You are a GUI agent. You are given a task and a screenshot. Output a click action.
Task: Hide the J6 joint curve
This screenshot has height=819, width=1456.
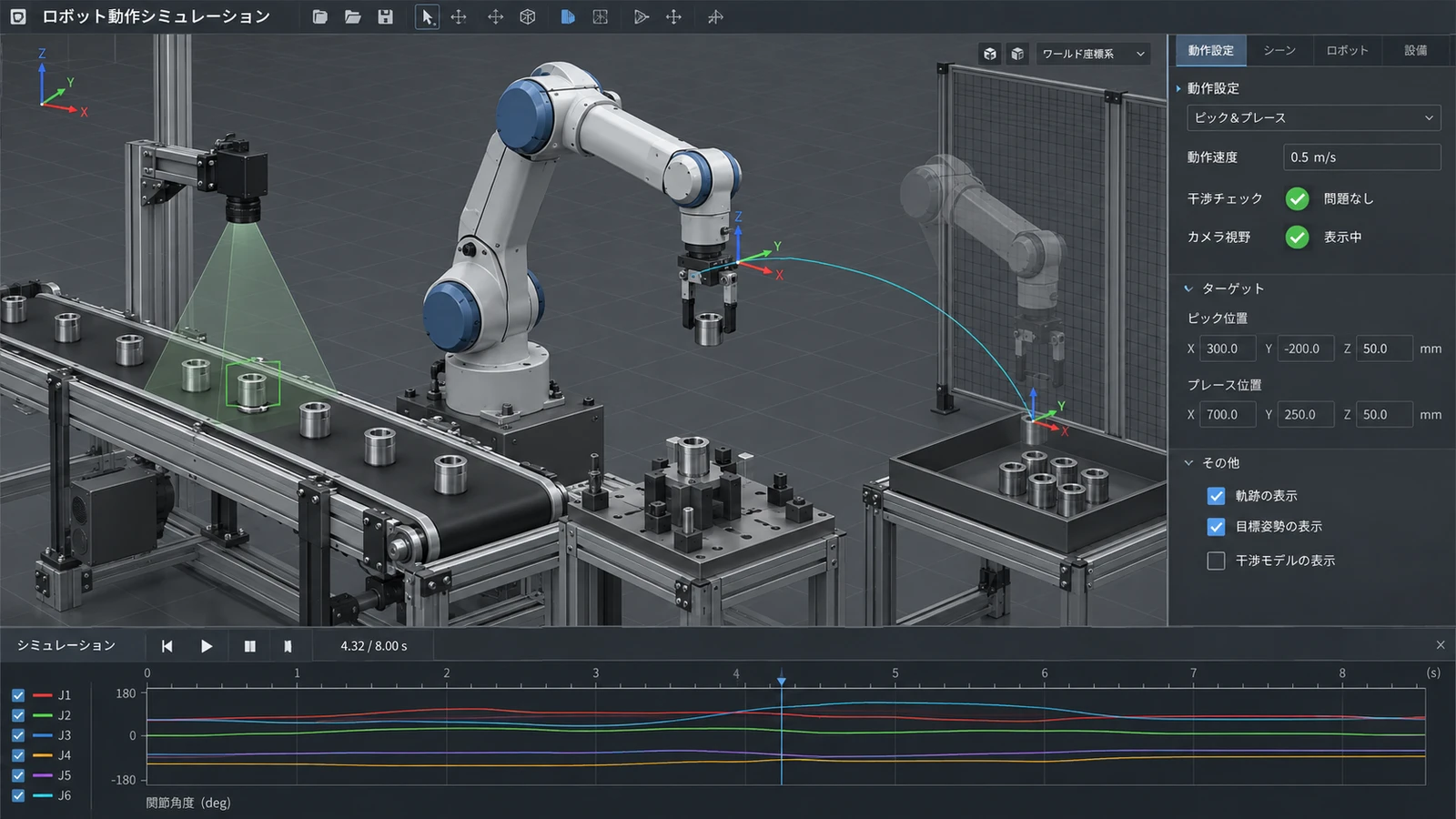(x=18, y=795)
